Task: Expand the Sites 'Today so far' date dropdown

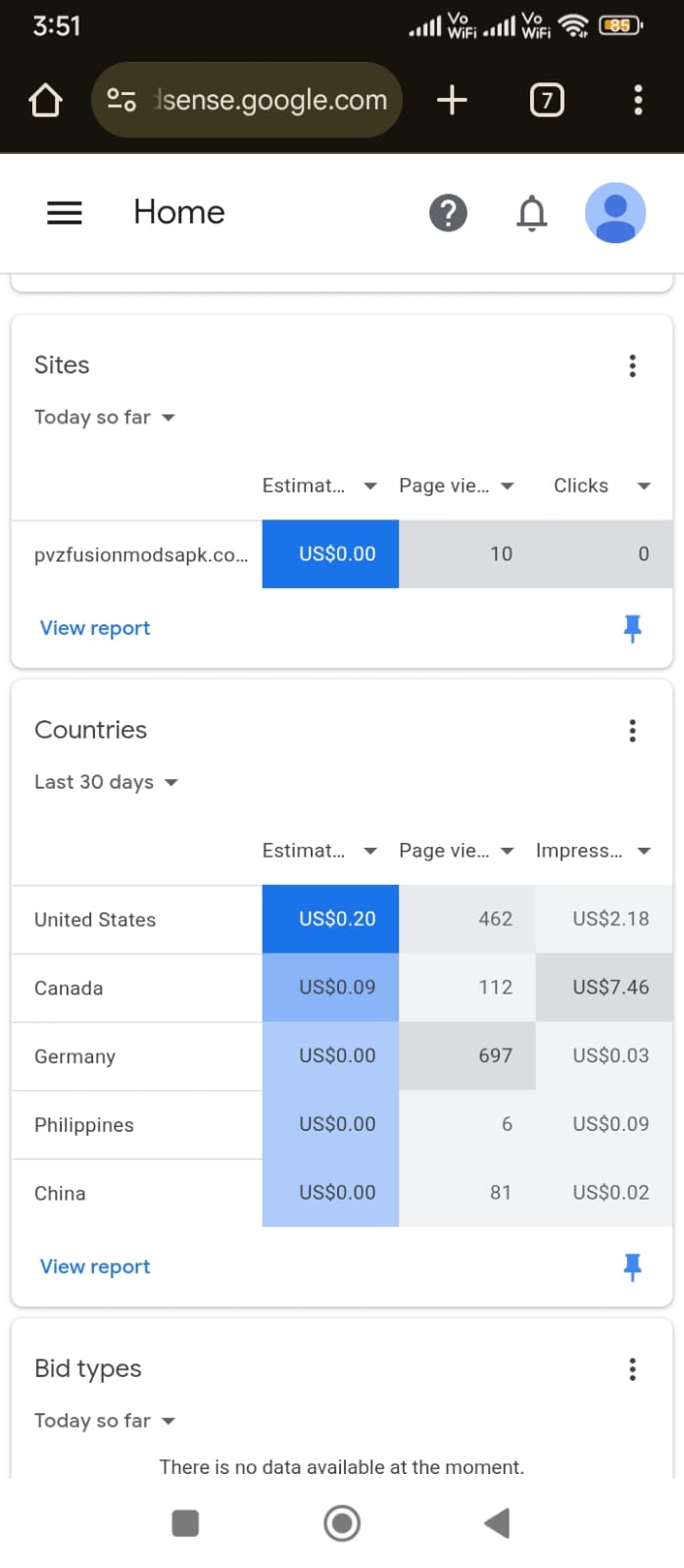Action: coord(105,417)
